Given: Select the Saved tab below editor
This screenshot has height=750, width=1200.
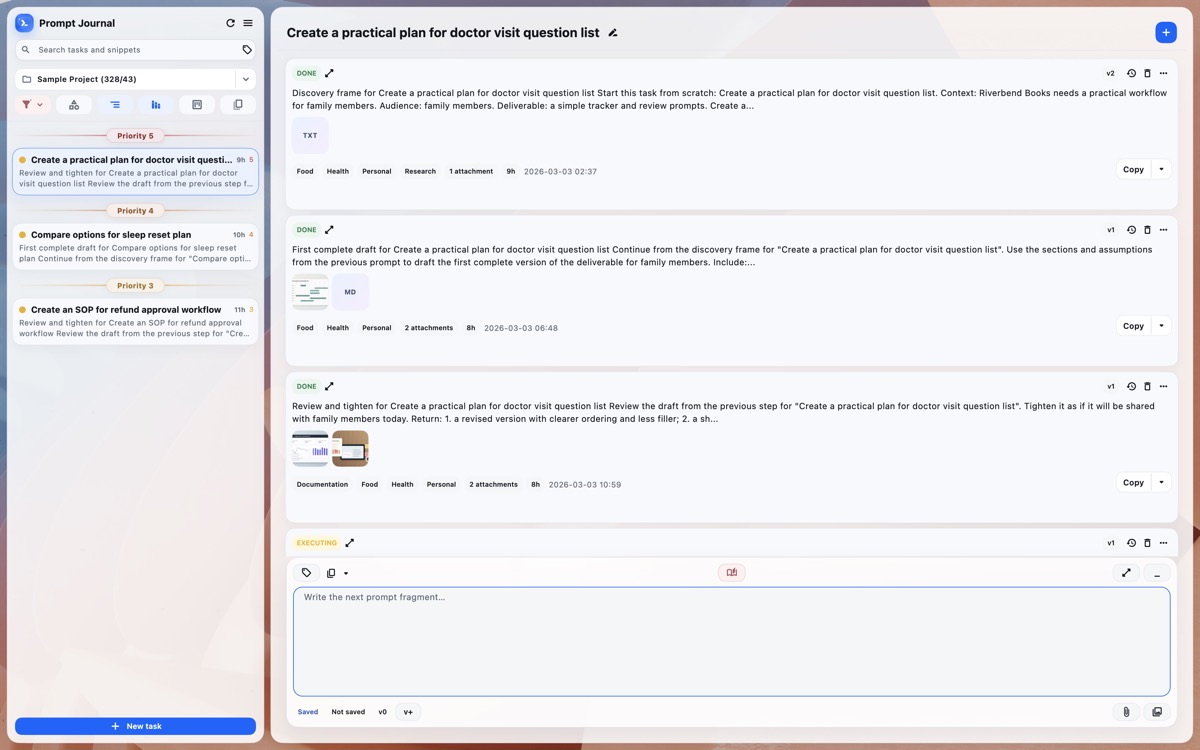Looking at the screenshot, I should [308, 712].
